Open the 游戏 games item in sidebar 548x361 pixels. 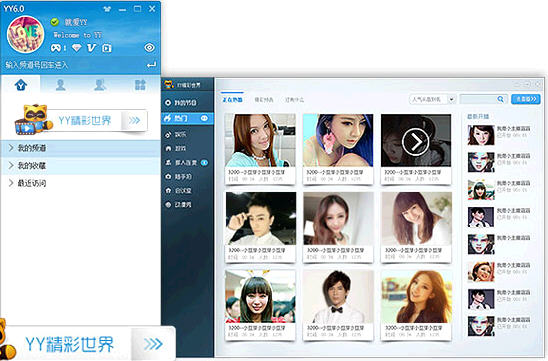pos(187,149)
